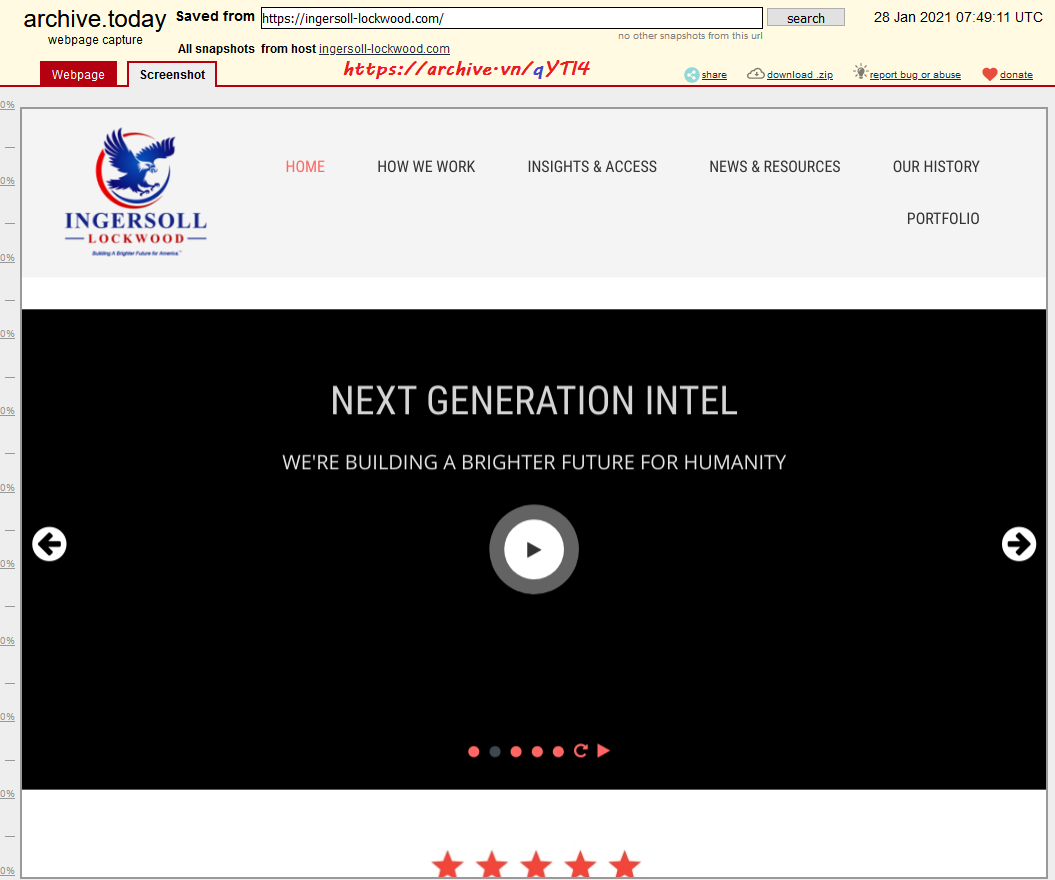Image resolution: width=1055 pixels, height=880 pixels.
Task: Click the download cloud icon
Action: (x=756, y=74)
